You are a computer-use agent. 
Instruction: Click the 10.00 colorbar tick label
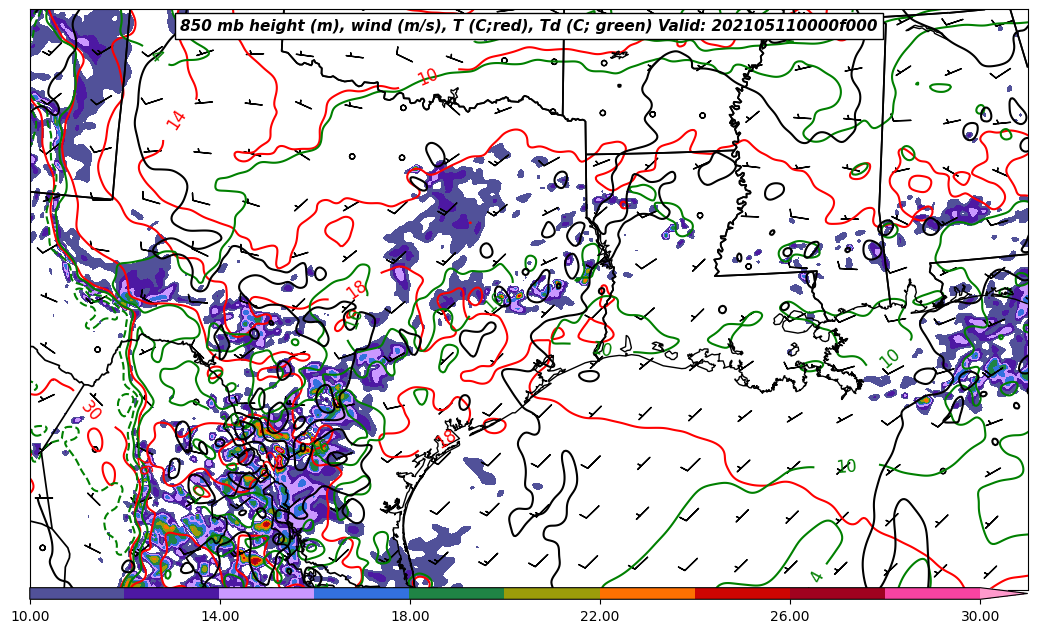pos(30,616)
